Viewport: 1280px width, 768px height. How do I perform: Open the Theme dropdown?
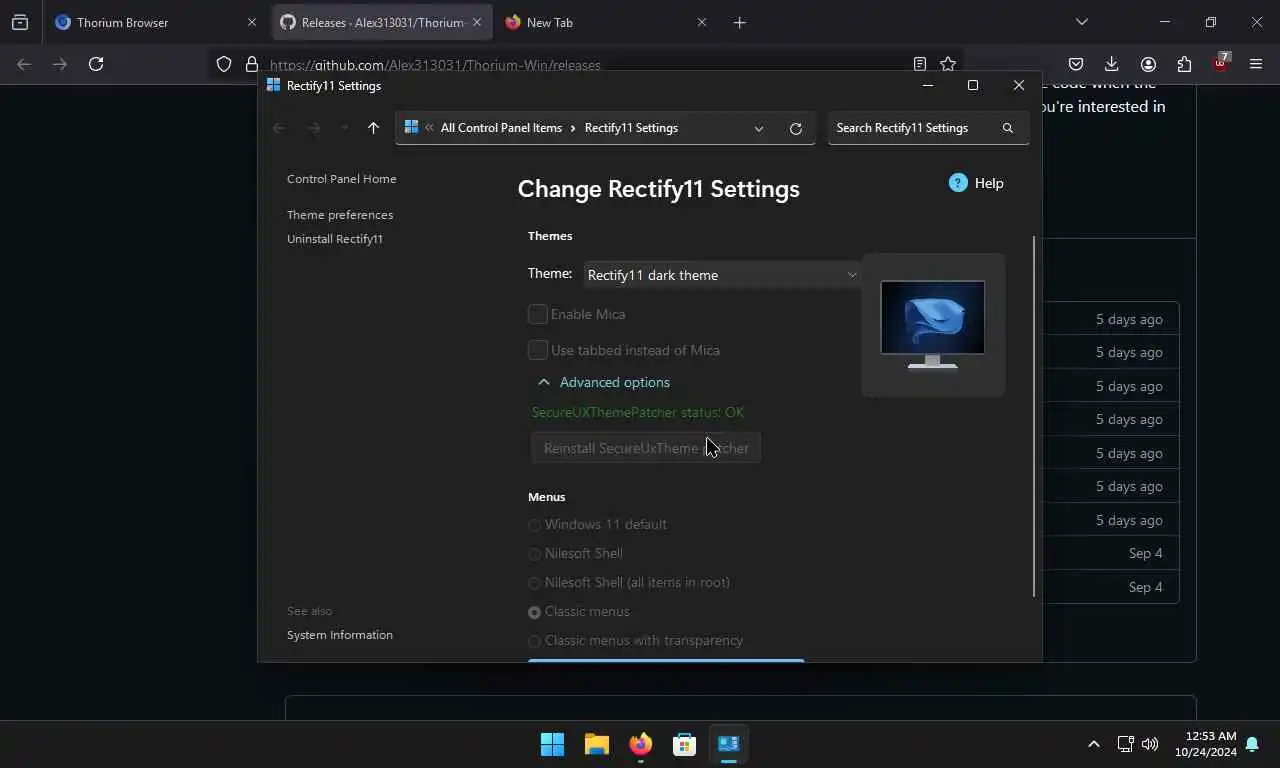click(722, 275)
